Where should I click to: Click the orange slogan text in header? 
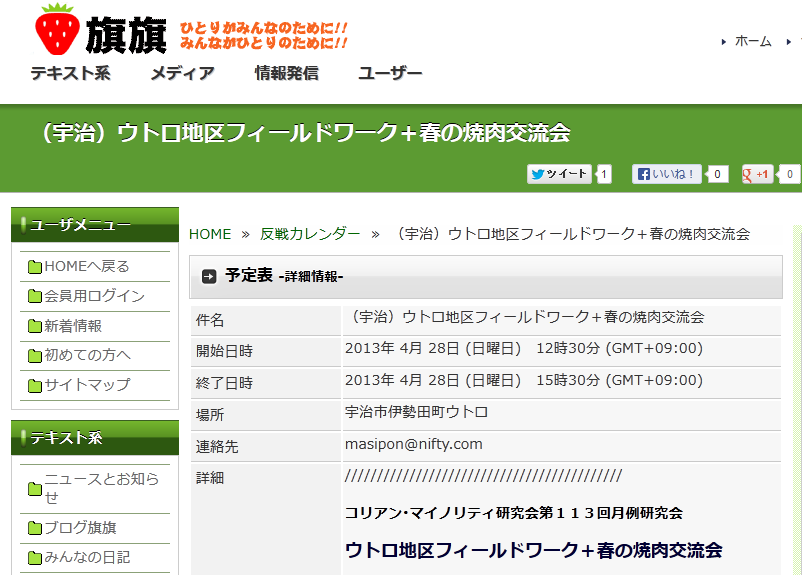[264, 35]
